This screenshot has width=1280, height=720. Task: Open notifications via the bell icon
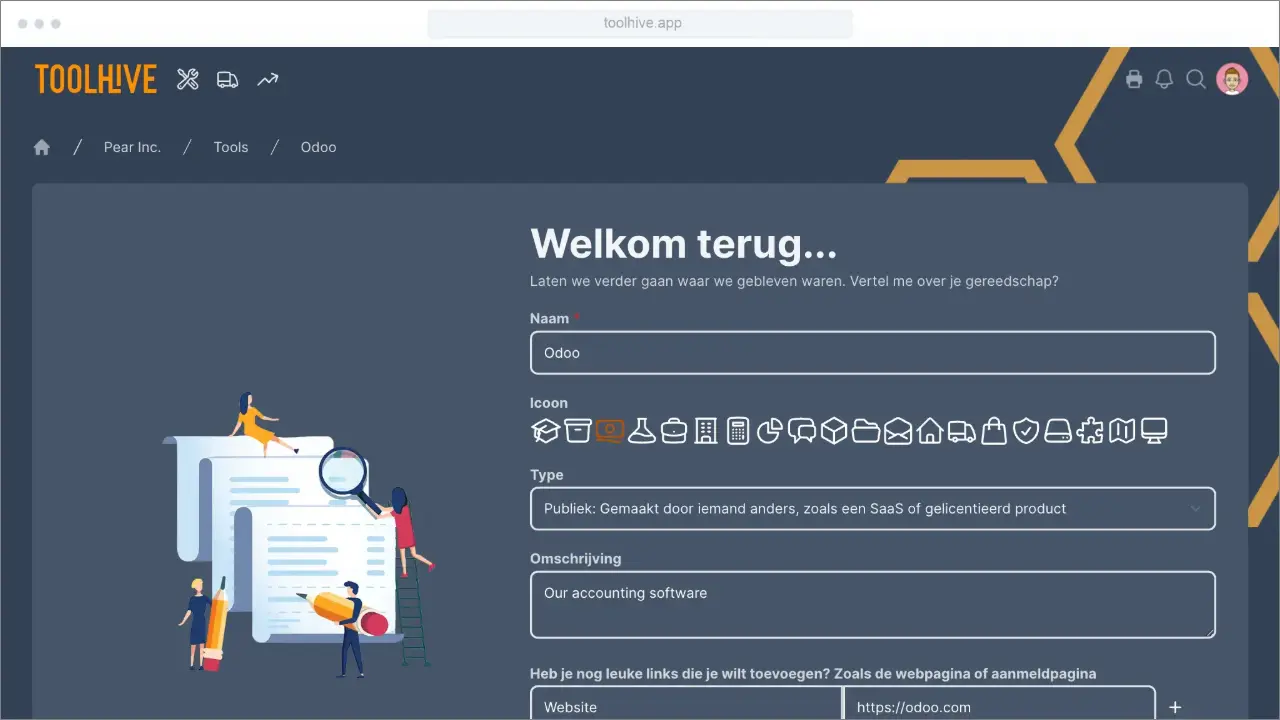pos(1164,78)
